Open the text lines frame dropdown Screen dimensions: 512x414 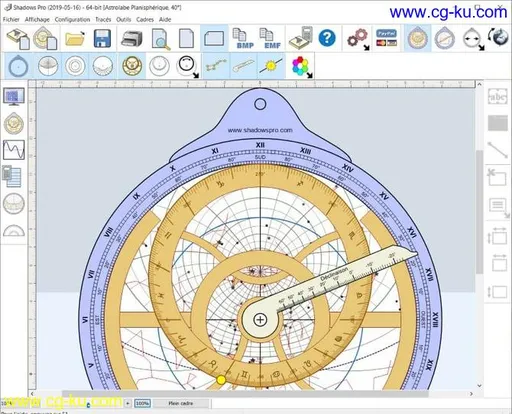(x=499, y=207)
